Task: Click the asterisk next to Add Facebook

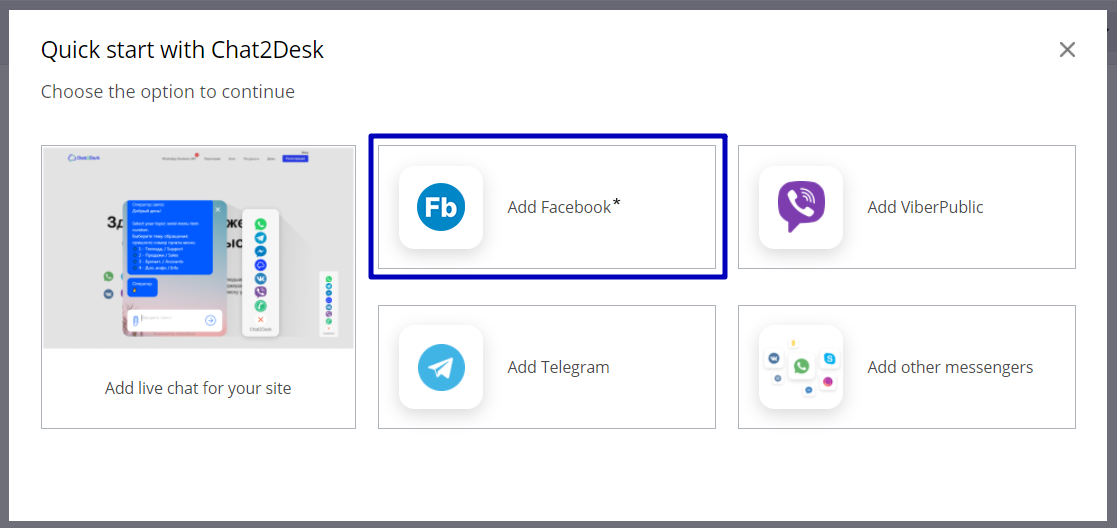Action: click(617, 204)
